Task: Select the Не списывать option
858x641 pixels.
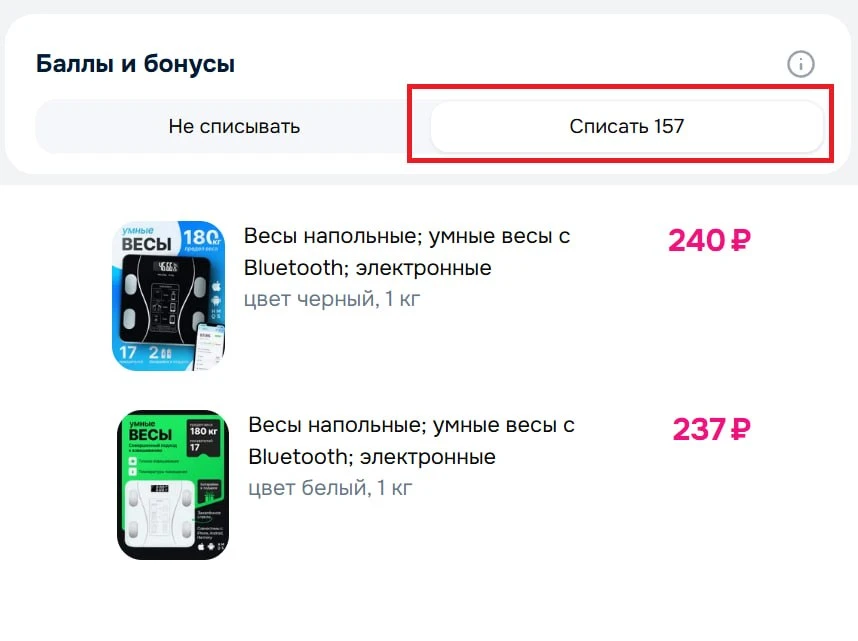Action: tap(234, 127)
